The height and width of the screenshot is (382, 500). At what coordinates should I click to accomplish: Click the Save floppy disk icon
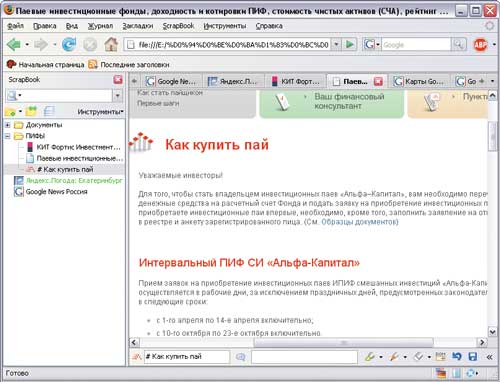click(473, 357)
